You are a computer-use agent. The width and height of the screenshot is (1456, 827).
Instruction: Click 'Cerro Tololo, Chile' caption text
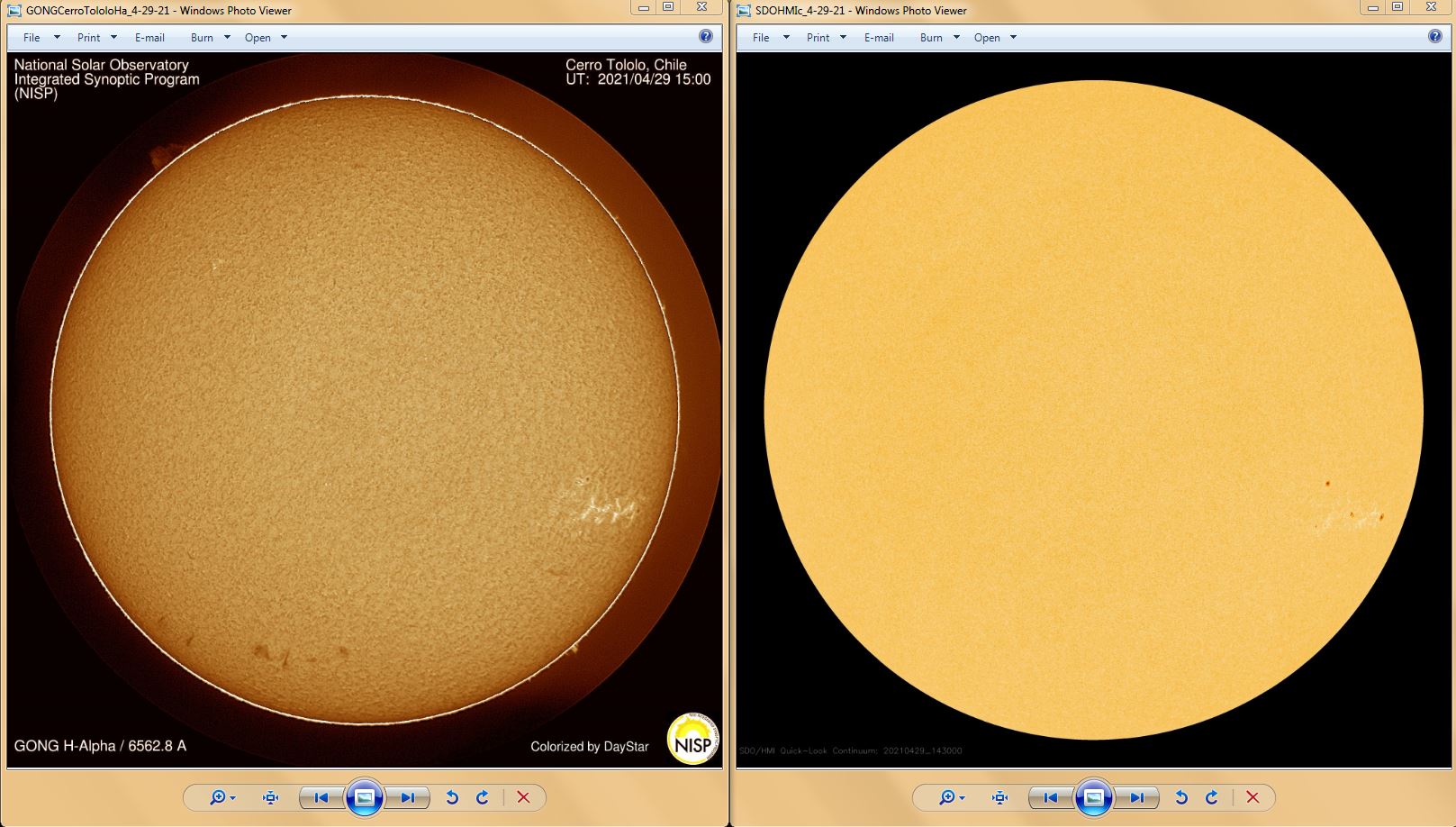626,65
